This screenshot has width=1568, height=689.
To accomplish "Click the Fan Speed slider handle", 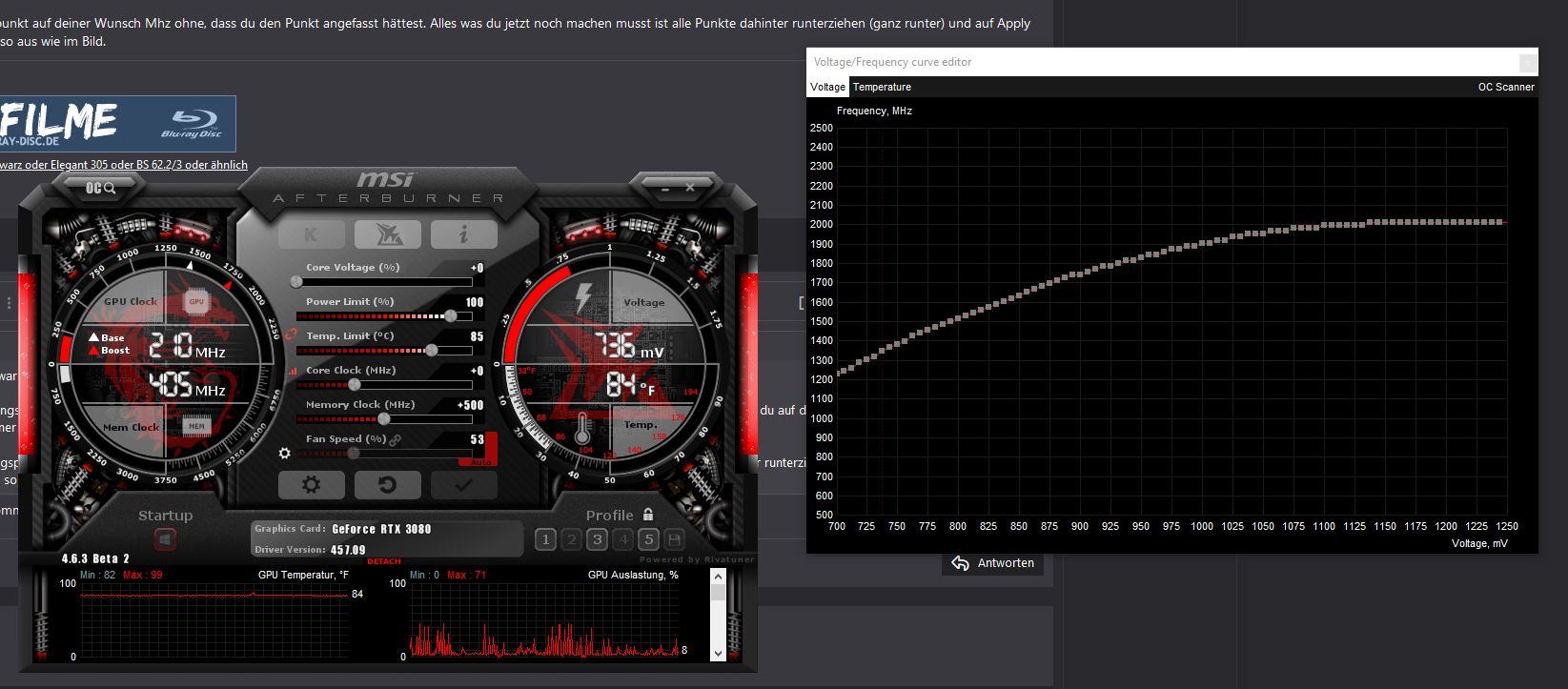I will click(353, 454).
